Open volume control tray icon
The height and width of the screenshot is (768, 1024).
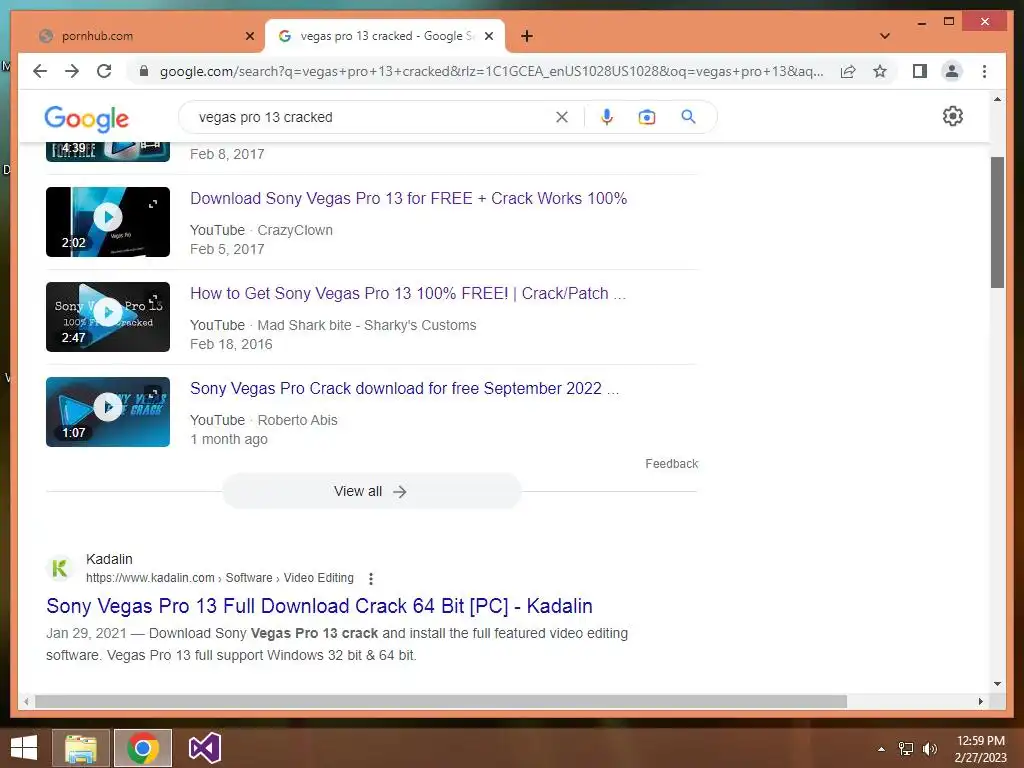[x=929, y=749]
